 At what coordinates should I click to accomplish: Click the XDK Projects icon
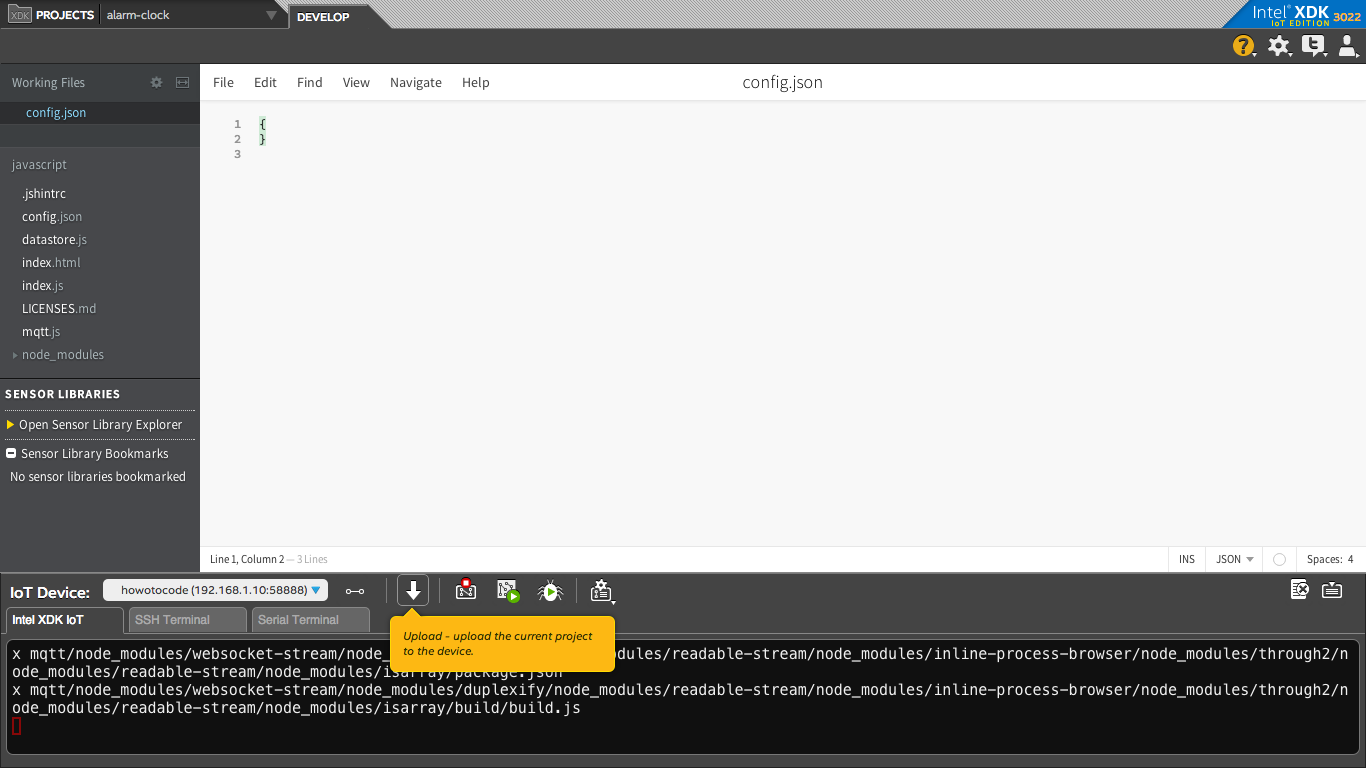tap(20, 15)
